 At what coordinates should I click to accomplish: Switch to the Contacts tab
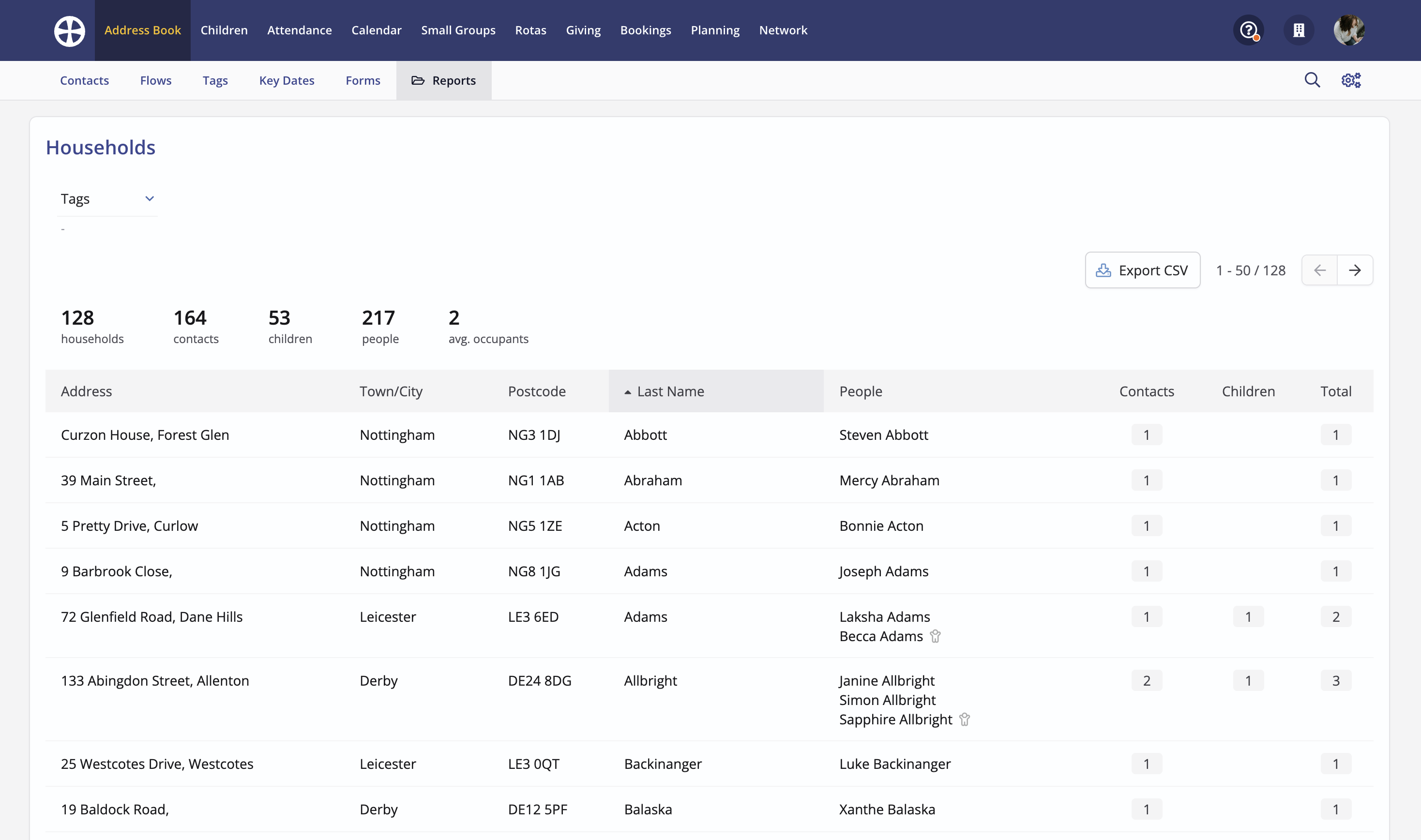[84, 80]
